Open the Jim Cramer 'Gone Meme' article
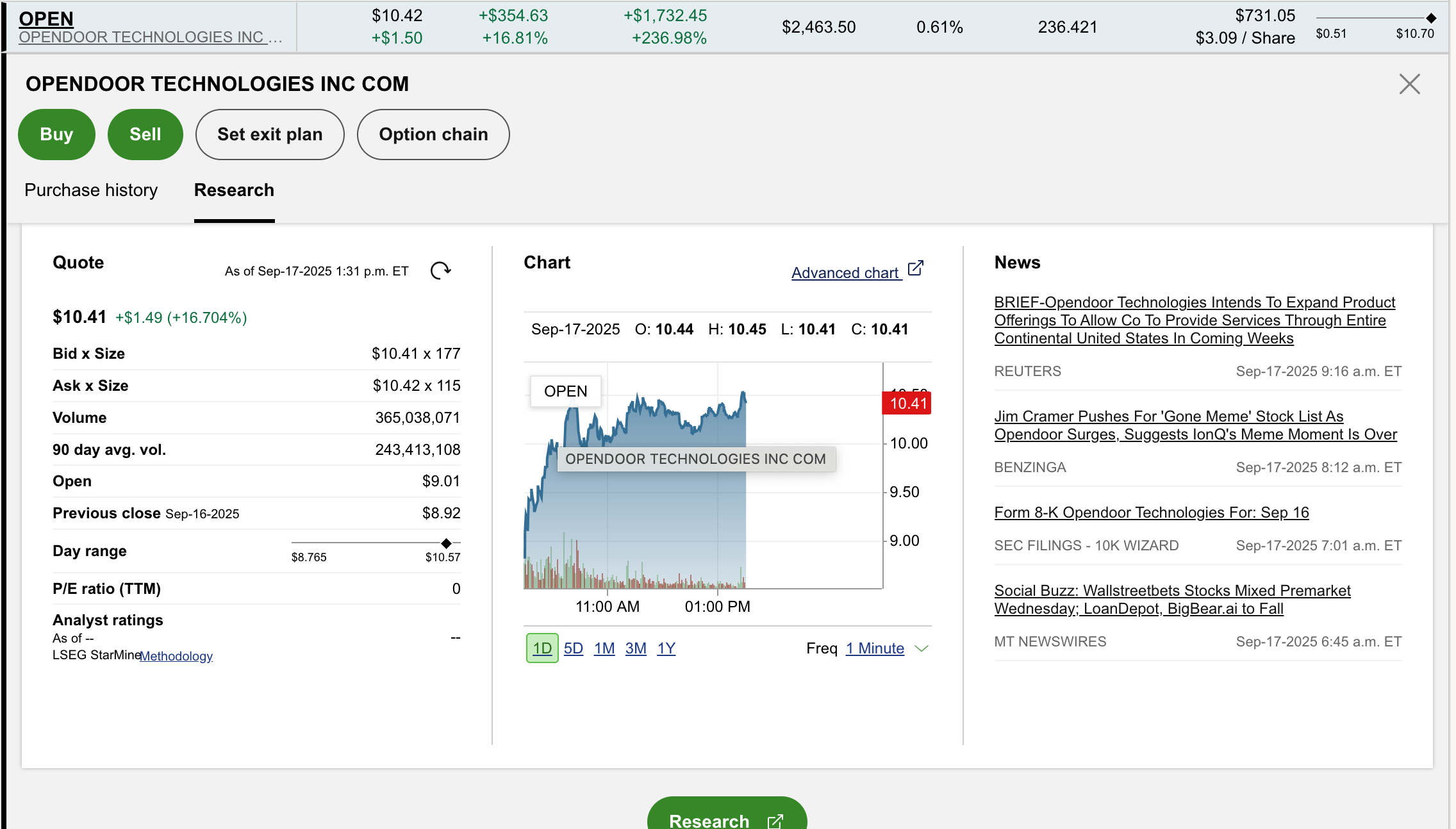 point(1195,425)
